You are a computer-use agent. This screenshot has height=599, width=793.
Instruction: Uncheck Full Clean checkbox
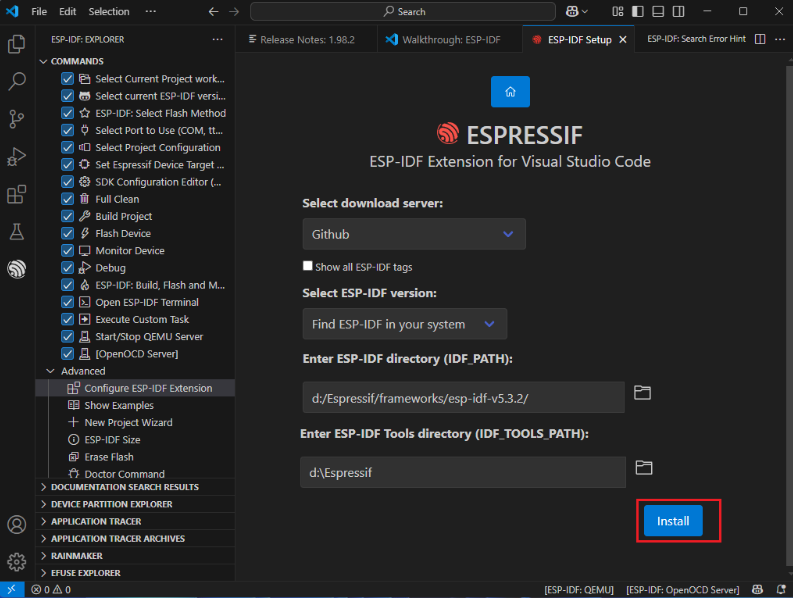point(67,199)
